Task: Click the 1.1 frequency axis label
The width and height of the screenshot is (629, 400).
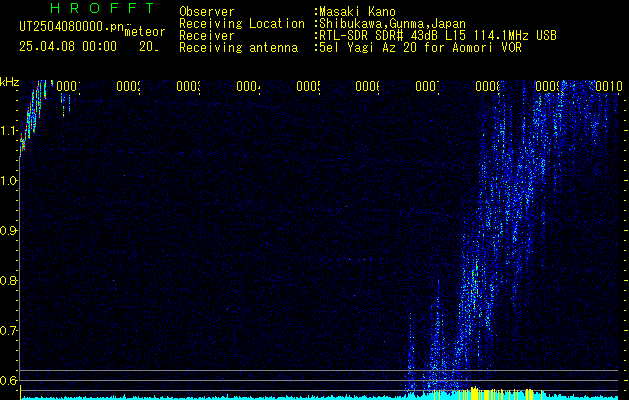Action: point(8,130)
